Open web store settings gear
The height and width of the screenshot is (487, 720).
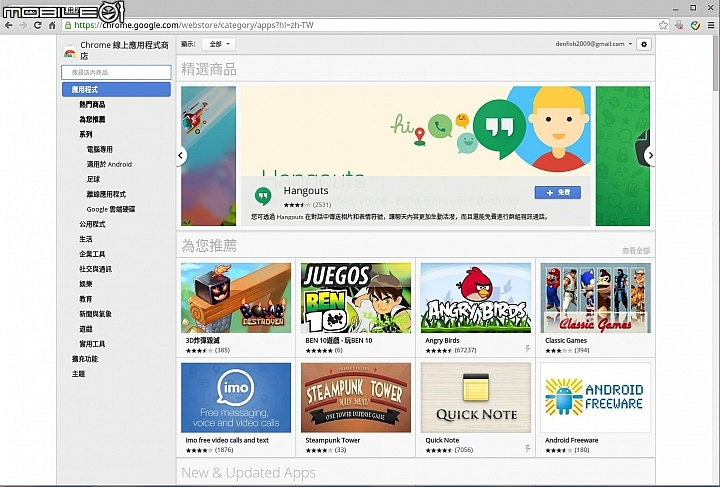644,44
